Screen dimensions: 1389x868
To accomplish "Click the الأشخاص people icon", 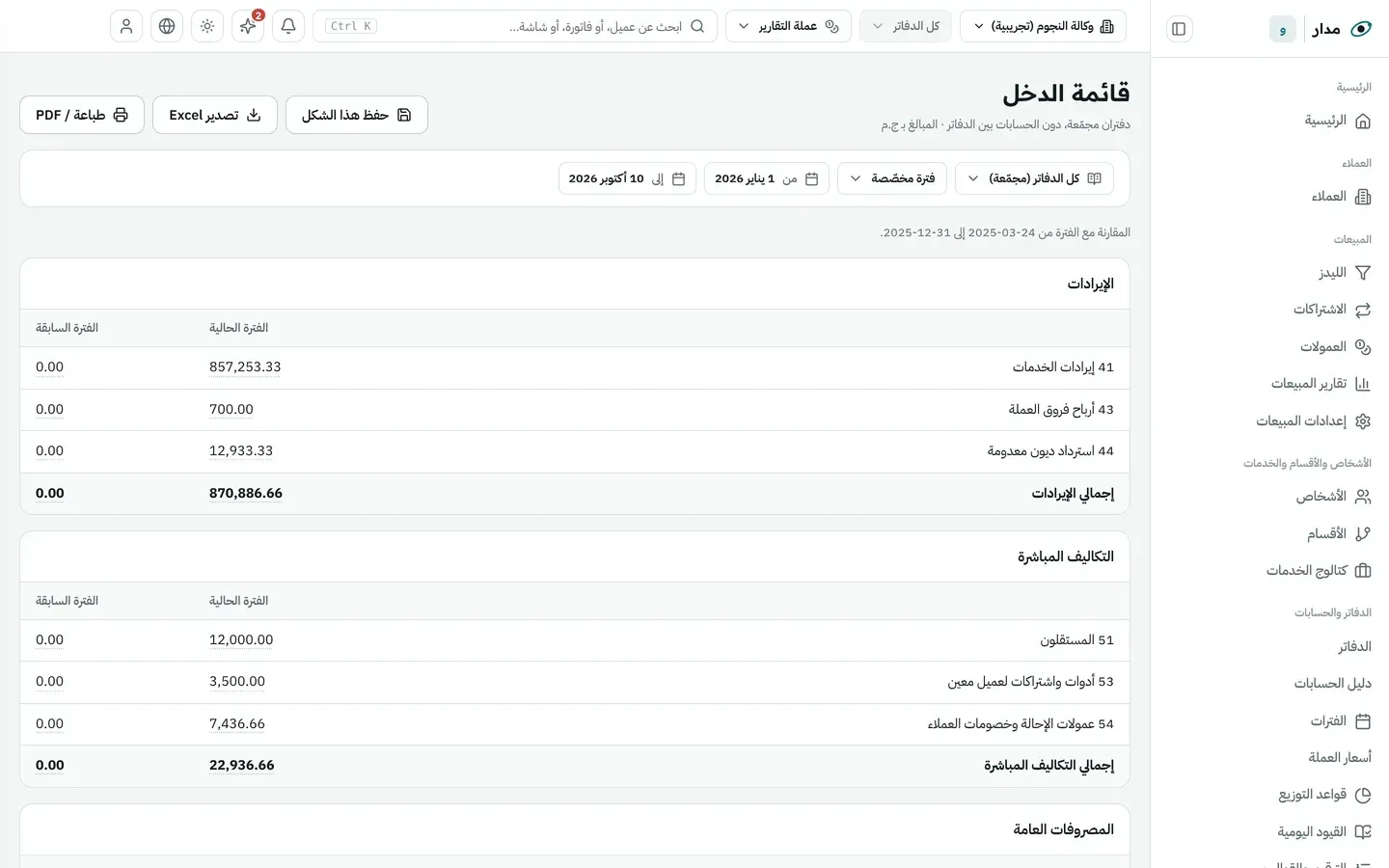I will tap(1363, 497).
